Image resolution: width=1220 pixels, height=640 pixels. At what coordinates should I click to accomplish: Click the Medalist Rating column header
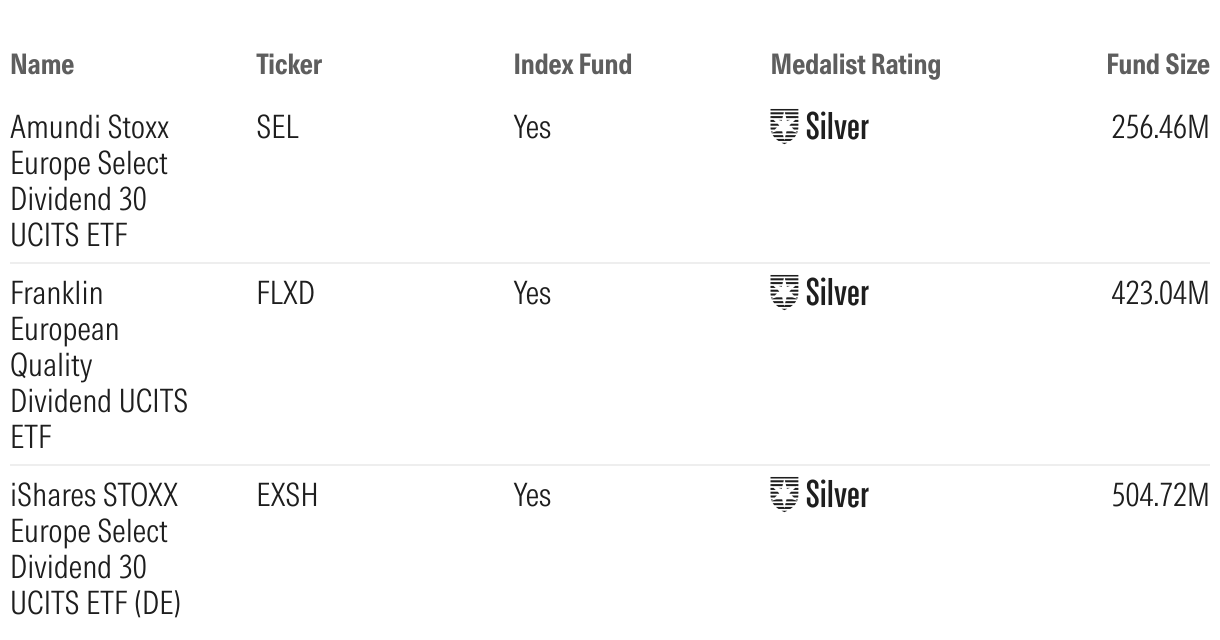coord(855,65)
